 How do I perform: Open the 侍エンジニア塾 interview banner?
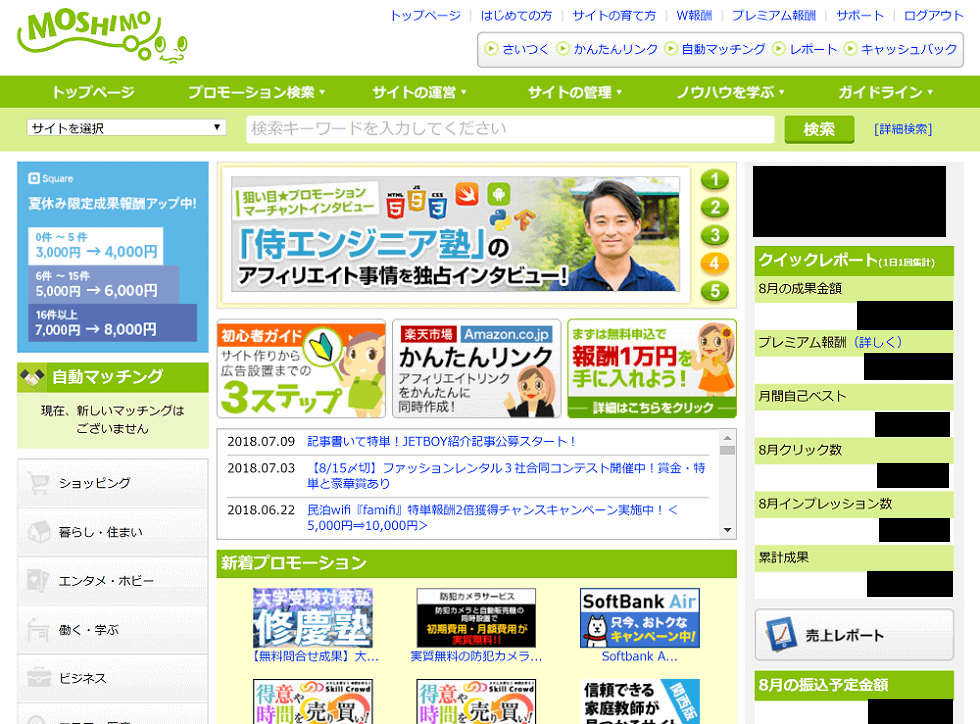456,234
